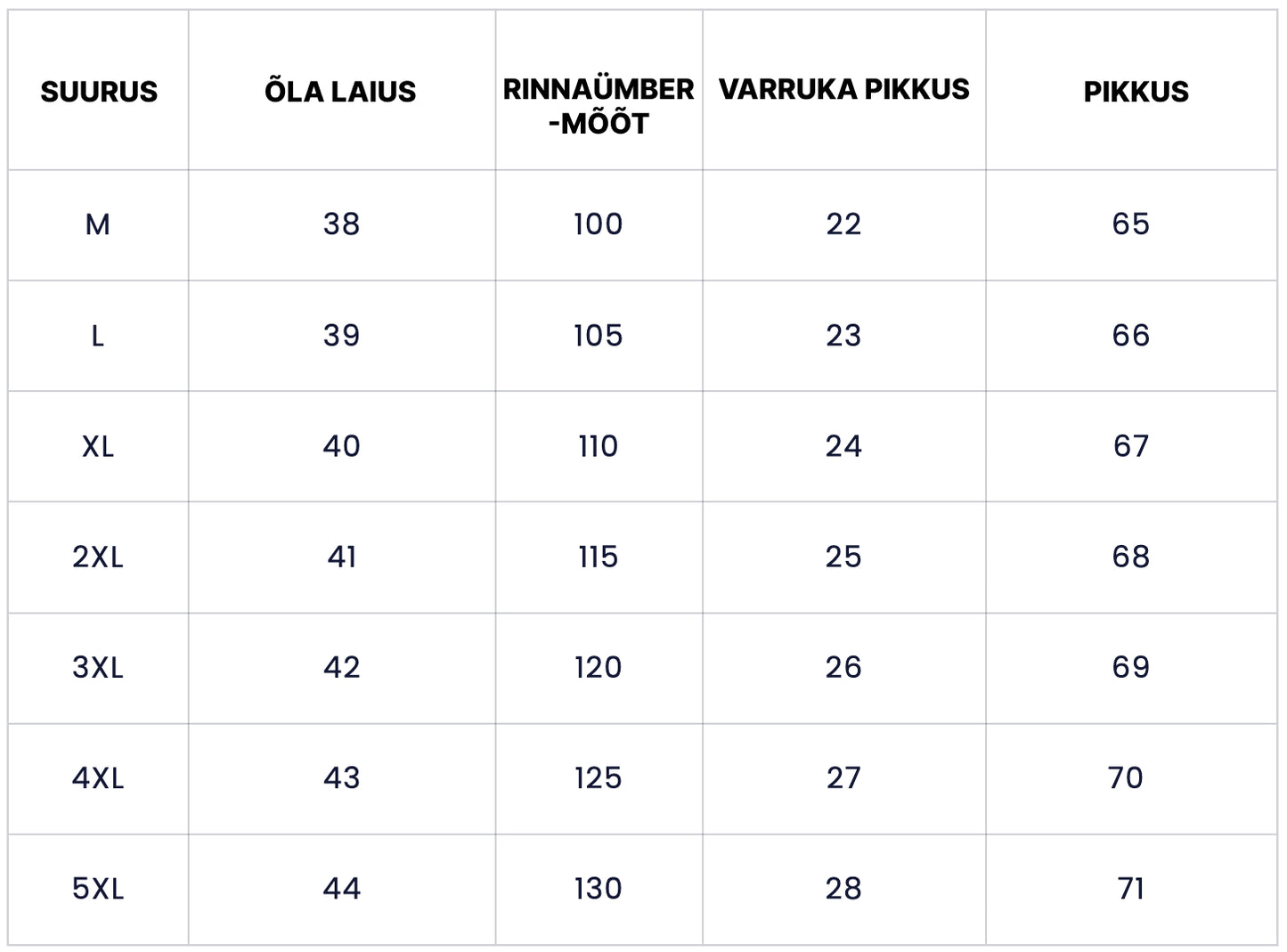Select the M size row label

(x=98, y=224)
